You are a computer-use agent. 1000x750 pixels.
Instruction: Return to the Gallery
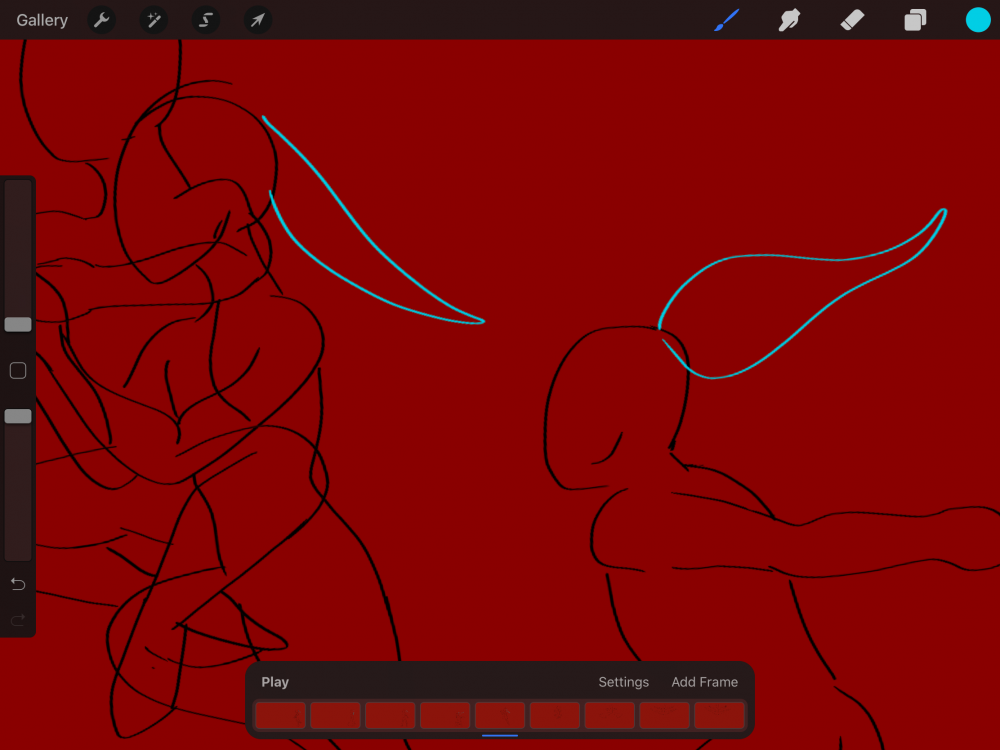pos(42,20)
